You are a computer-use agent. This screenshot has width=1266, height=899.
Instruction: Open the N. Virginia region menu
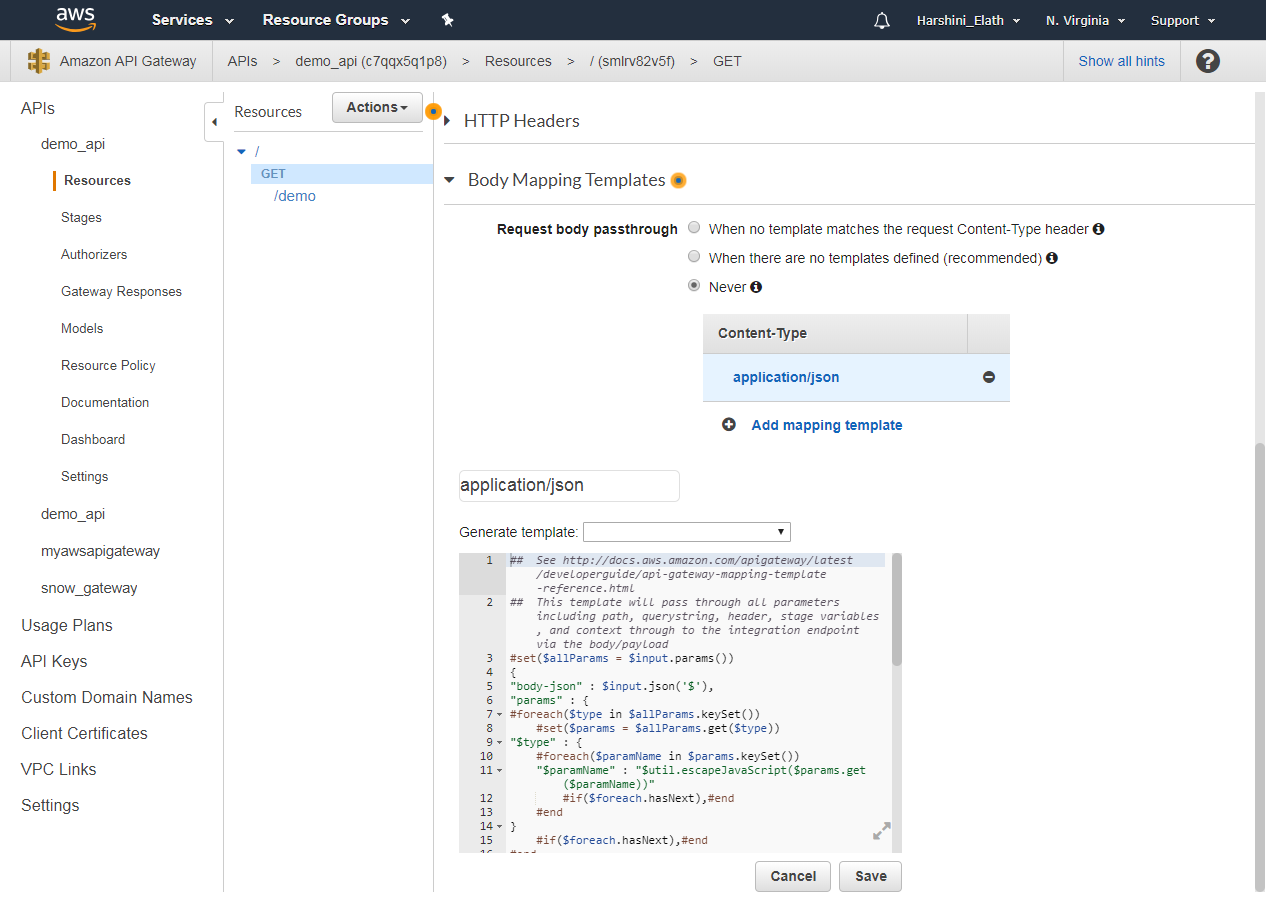(x=1084, y=20)
